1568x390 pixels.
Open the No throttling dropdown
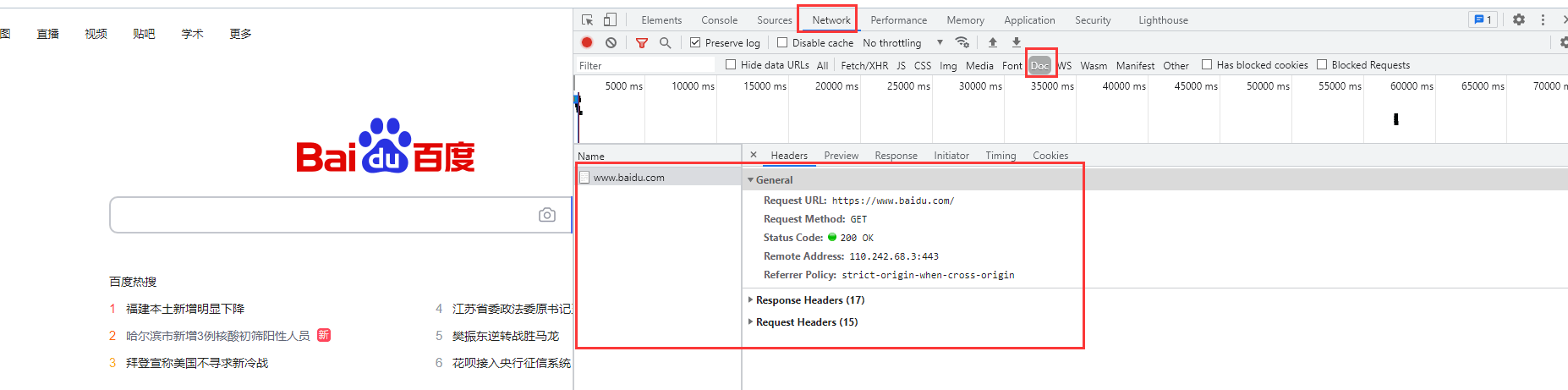tap(902, 42)
